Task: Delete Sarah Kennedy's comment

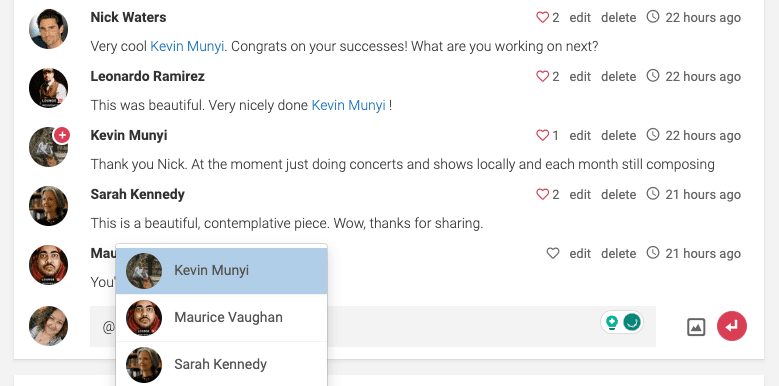Action: (x=619, y=195)
